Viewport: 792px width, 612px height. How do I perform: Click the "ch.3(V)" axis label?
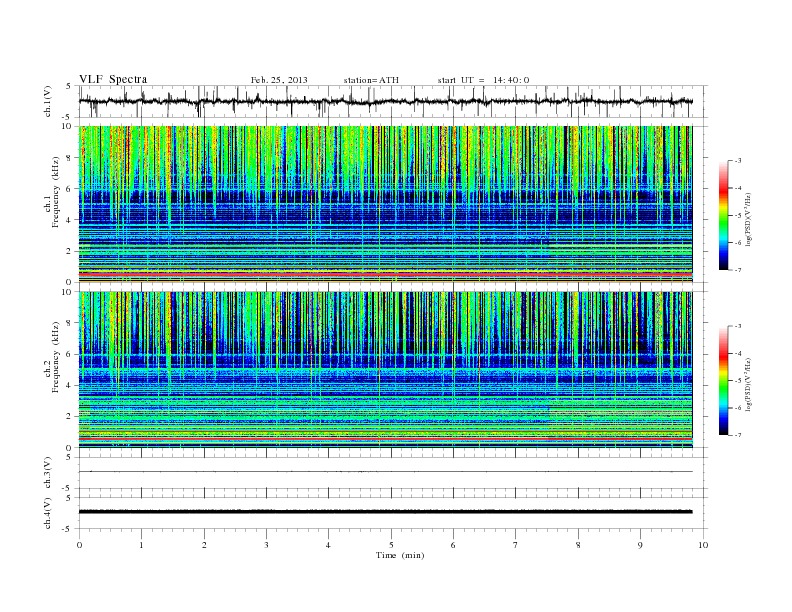pyautogui.click(x=48, y=473)
